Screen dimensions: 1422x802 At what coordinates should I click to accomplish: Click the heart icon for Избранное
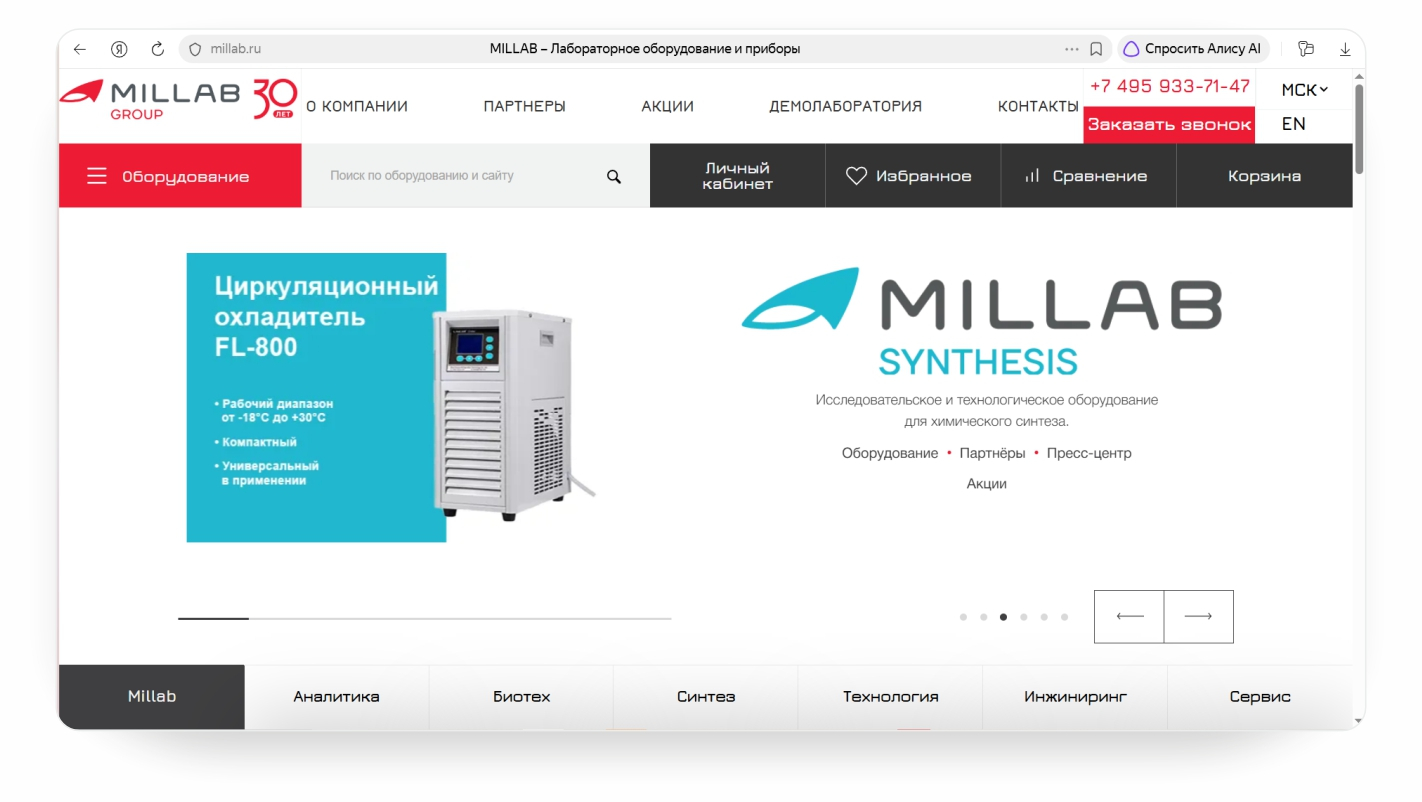(x=856, y=176)
